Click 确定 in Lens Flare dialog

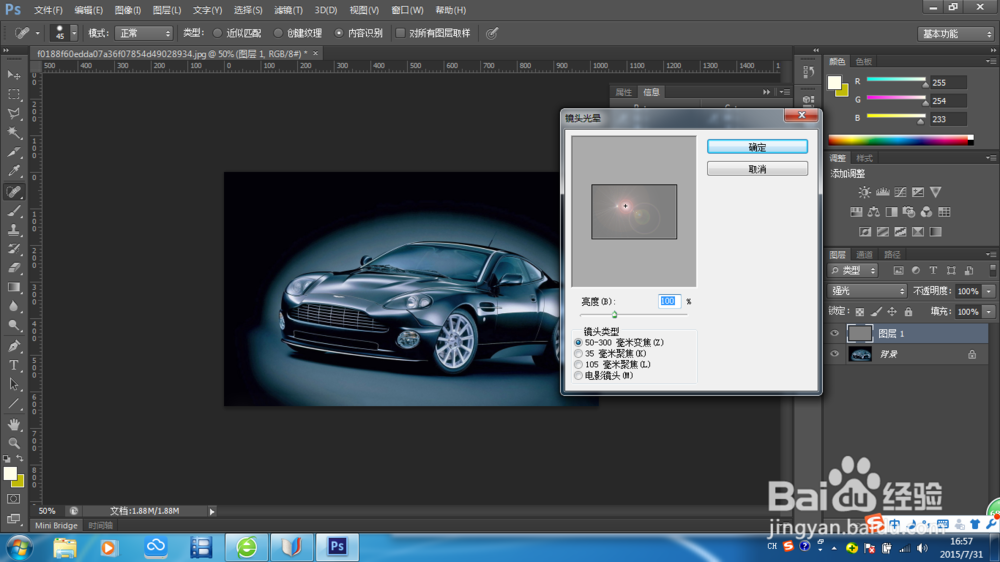click(x=757, y=147)
